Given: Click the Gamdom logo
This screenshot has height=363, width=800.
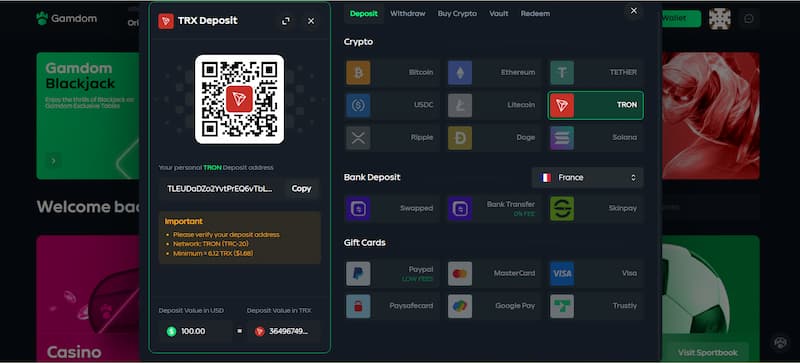Looking at the screenshot, I should pyautogui.click(x=67, y=19).
